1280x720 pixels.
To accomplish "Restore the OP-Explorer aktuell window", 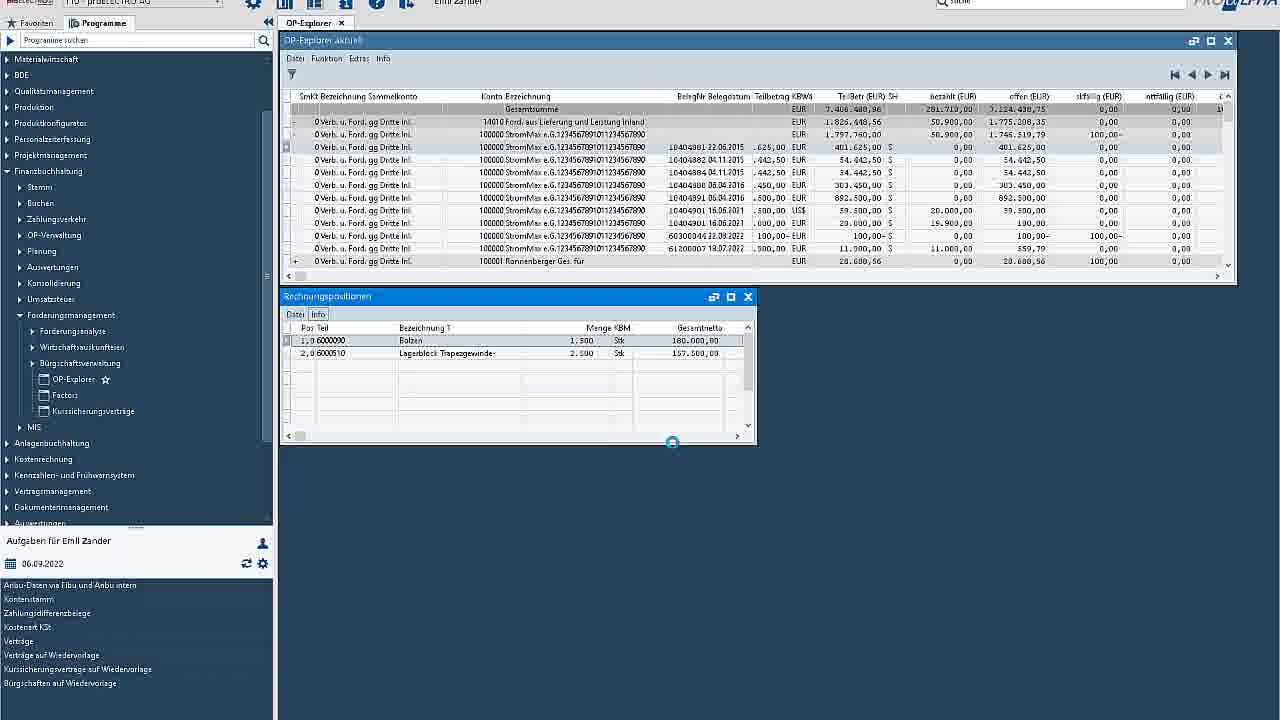I will tap(1194, 41).
